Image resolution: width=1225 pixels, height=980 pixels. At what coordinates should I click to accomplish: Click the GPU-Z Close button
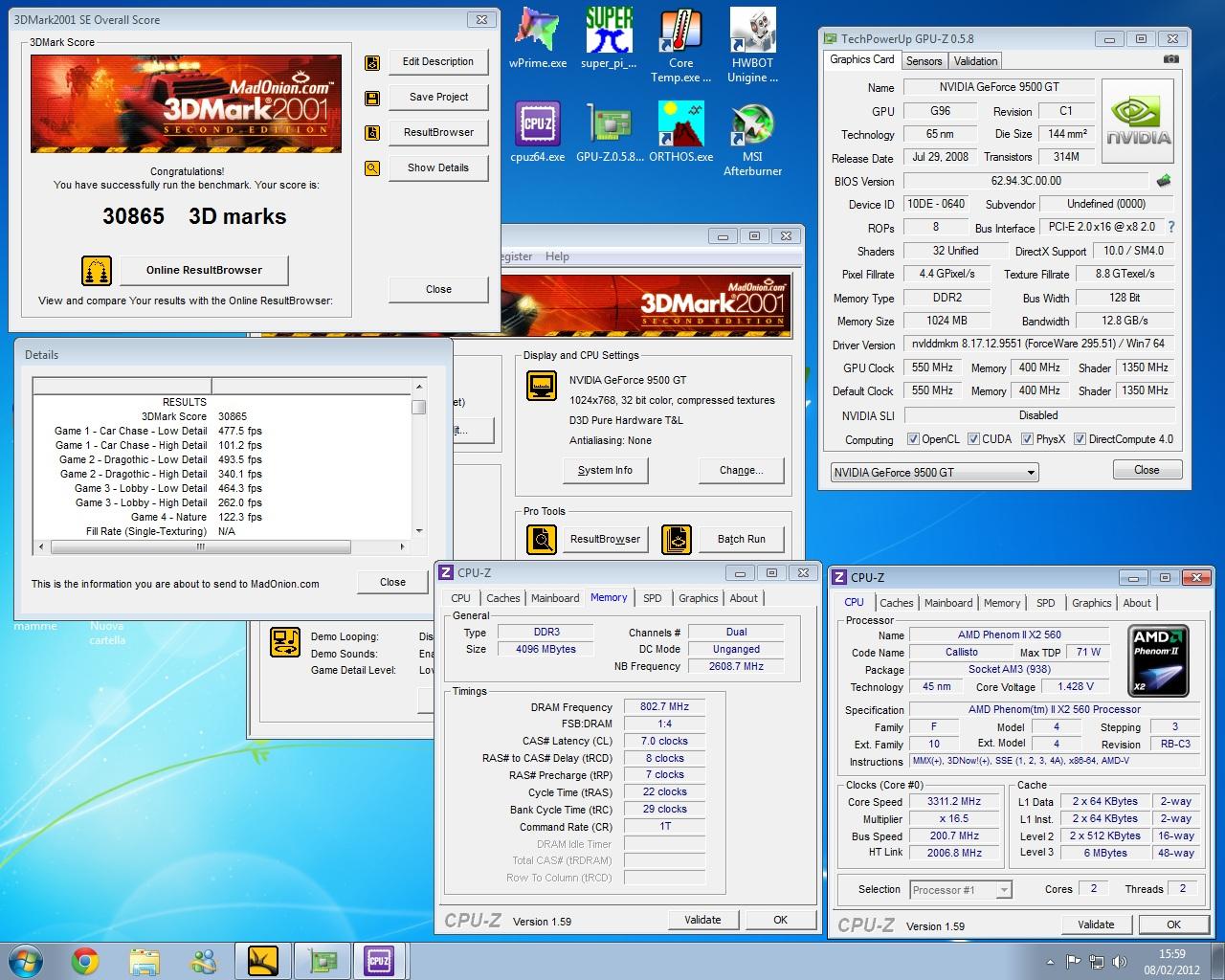pyautogui.click(x=1147, y=470)
